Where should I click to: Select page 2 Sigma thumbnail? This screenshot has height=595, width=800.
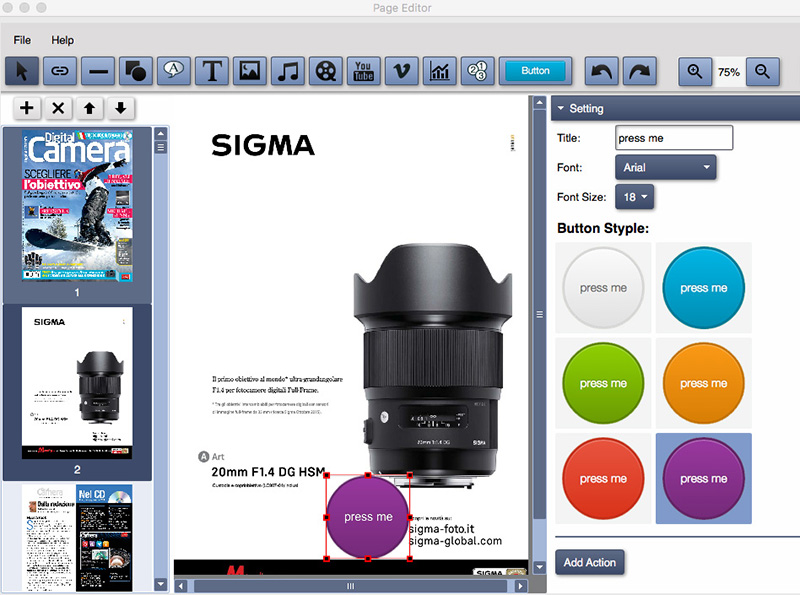(77, 383)
